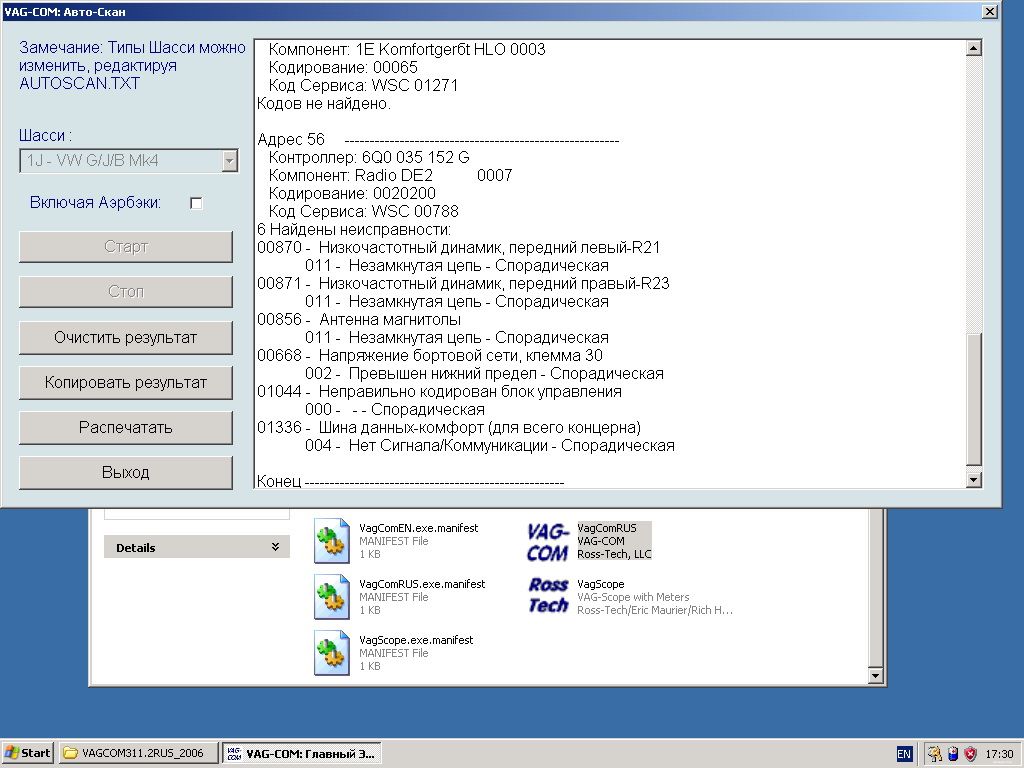
Task: Click the first system tray icon next to EN
Action: point(935,754)
